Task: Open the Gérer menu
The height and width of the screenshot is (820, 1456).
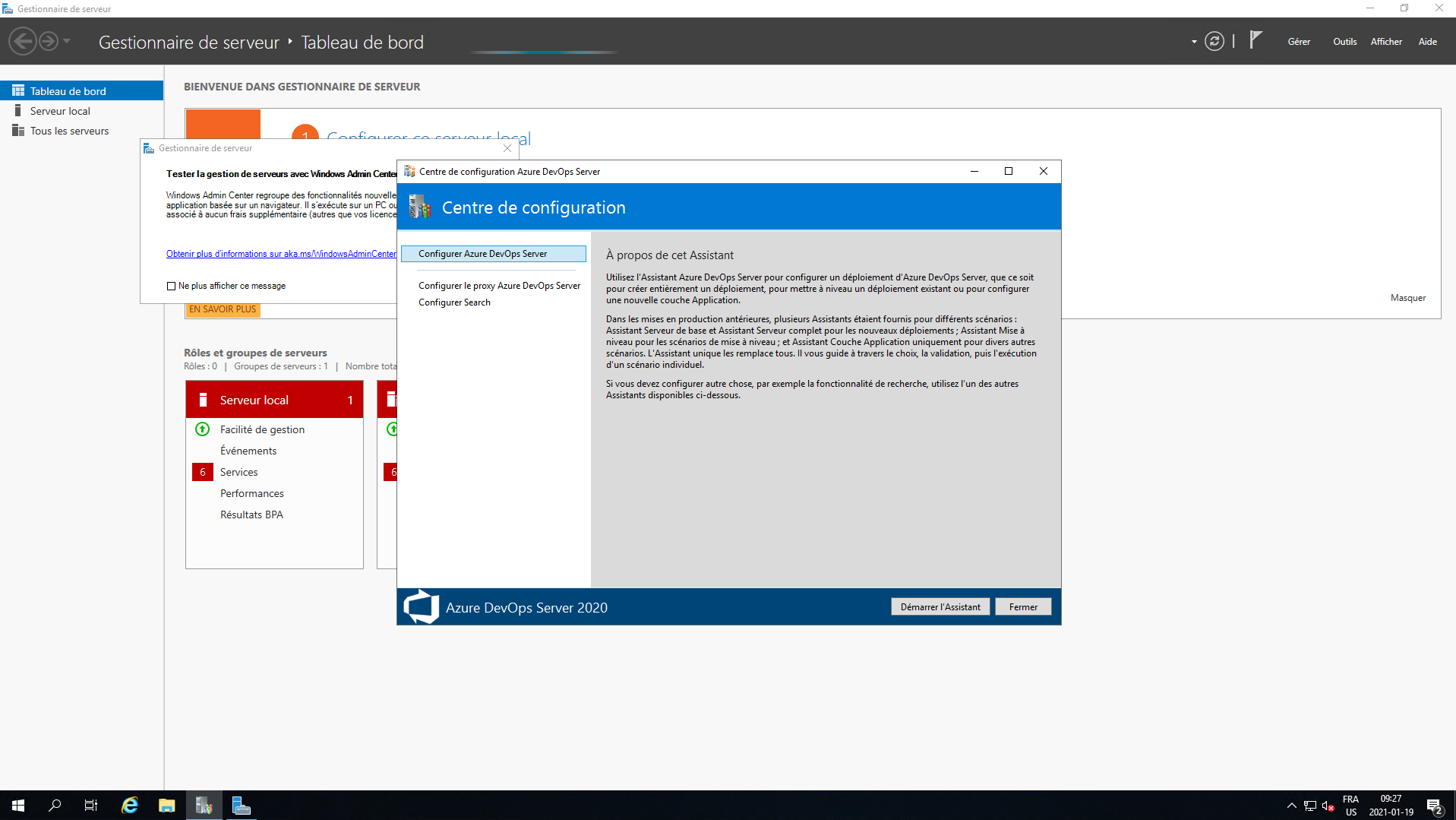Action: [x=1299, y=42]
